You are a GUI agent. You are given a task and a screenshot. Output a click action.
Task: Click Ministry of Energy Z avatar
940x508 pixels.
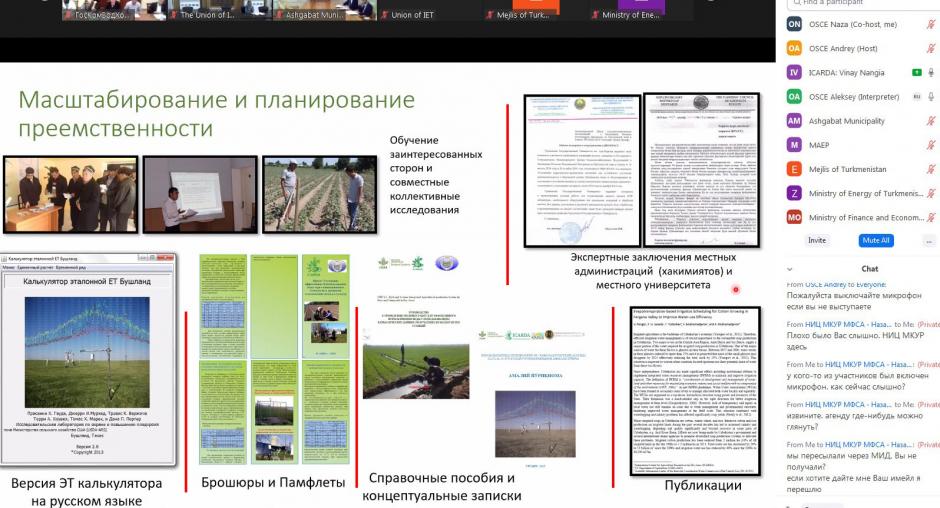[794, 193]
